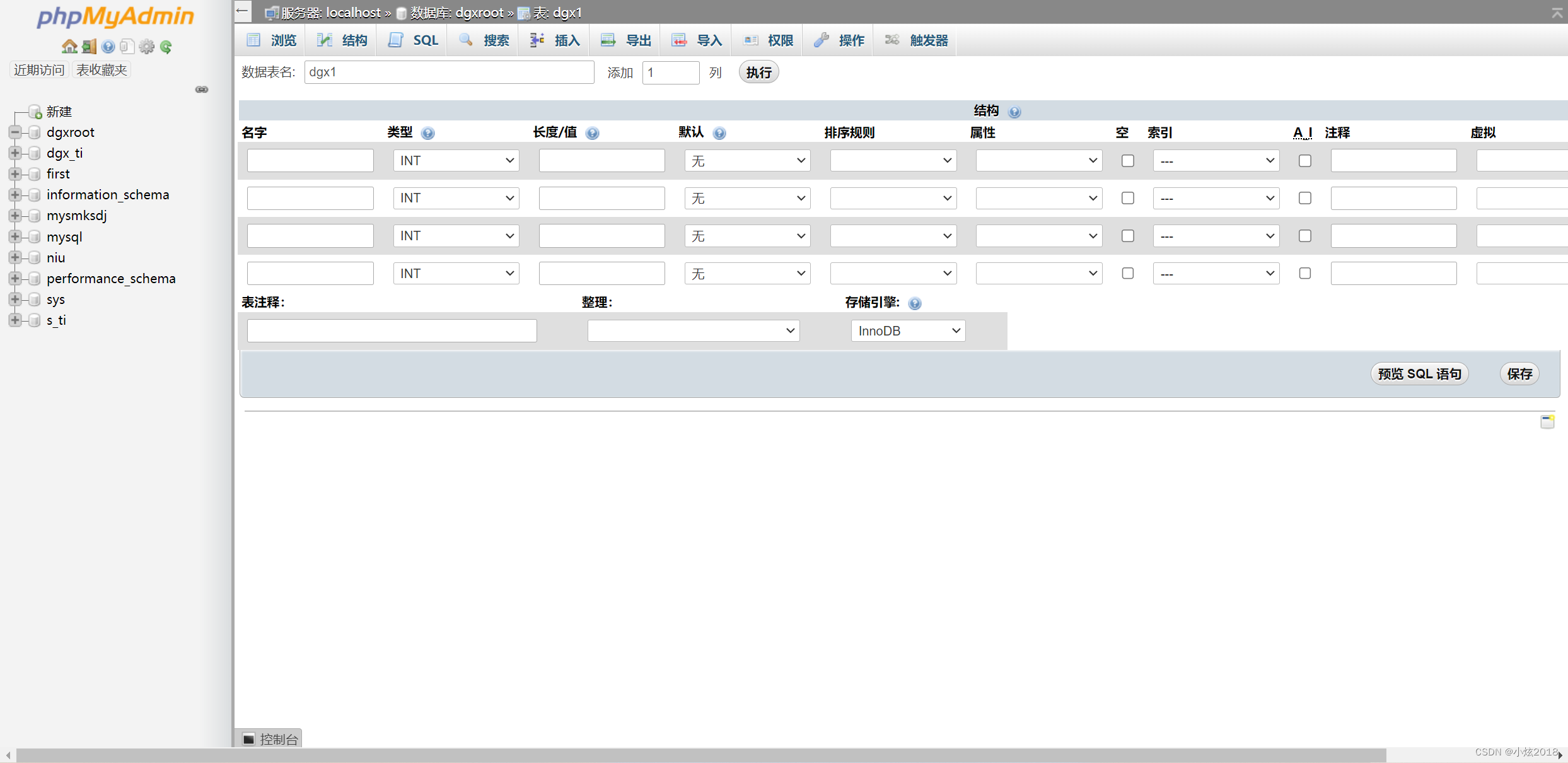Click the link chain icon in sidebar
This screenshot has height=763, width=1568.
[x=202, y=90]
